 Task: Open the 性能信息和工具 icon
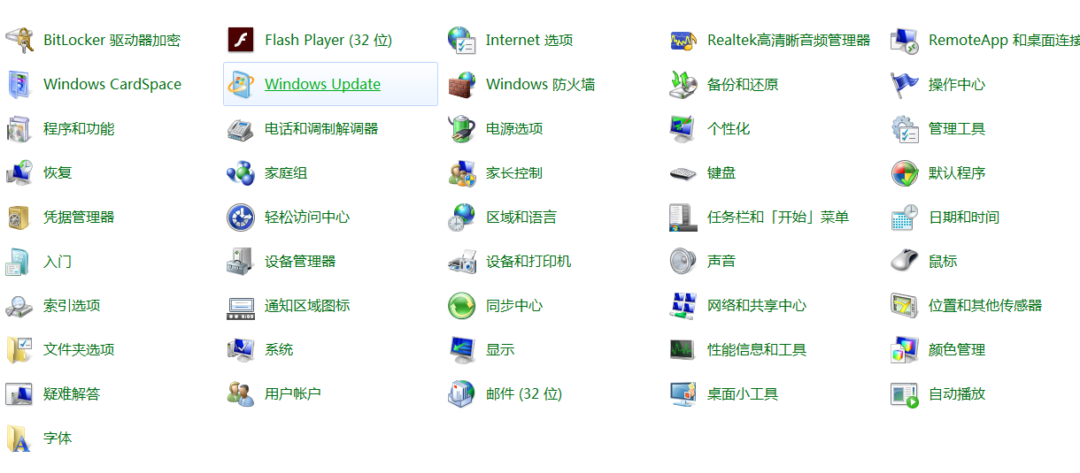pyautogui.click(x=683, y=350)
